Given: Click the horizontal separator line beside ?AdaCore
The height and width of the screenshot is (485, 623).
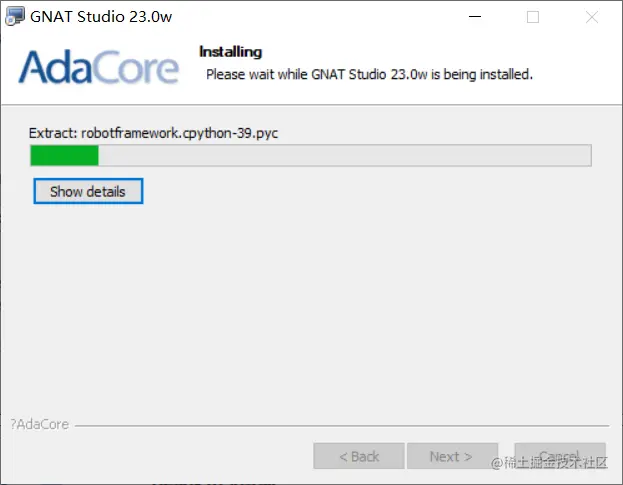Looking at the screenshot, I should point(342,426).
